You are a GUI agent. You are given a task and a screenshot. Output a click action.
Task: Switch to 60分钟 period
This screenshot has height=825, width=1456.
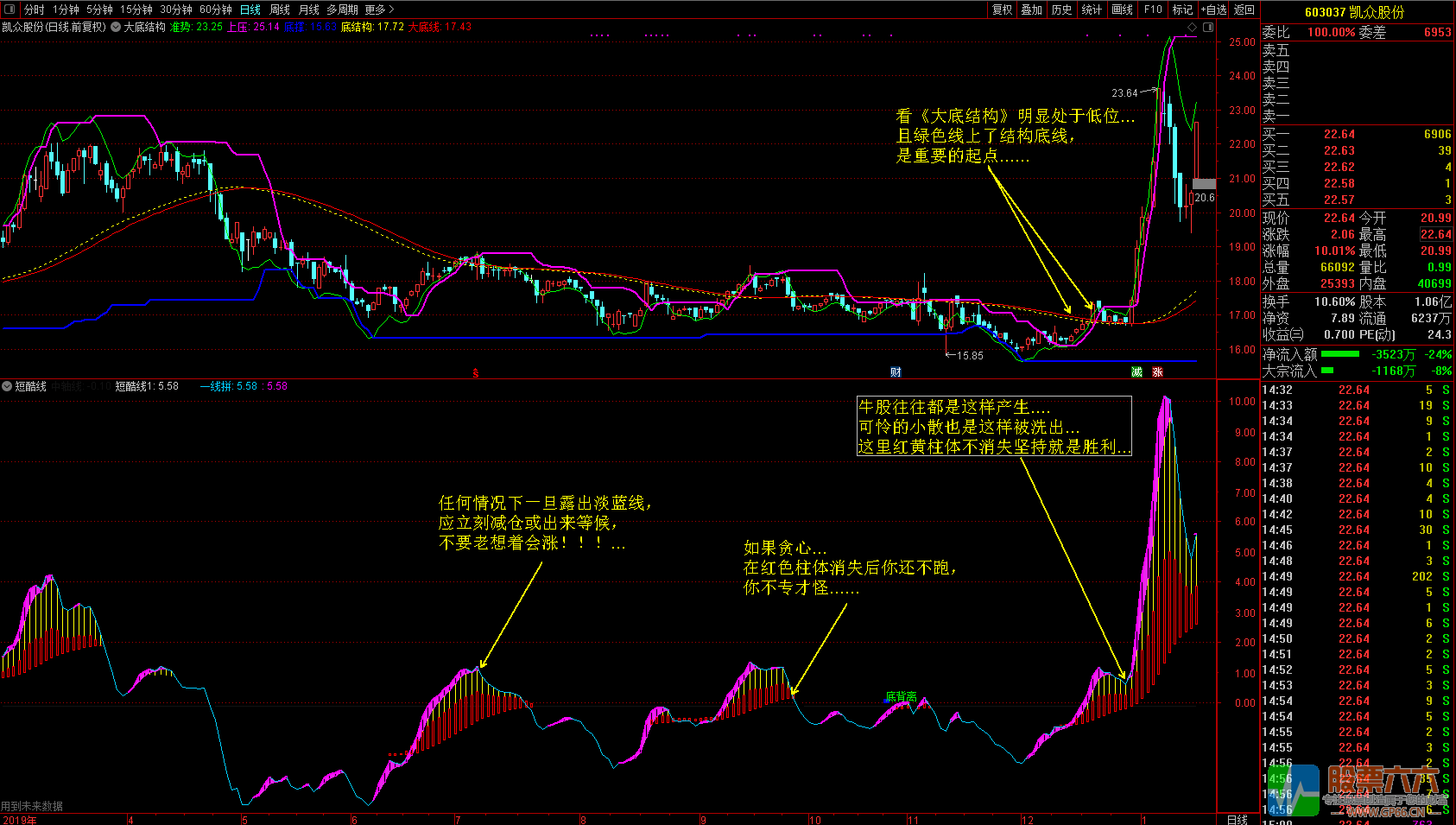coord(215,10)
